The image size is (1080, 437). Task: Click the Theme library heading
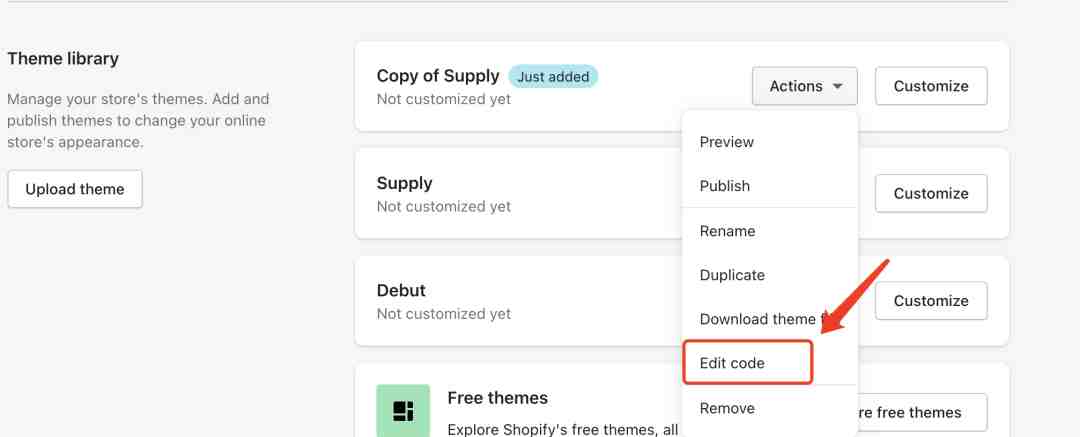(x=63, y=59)
